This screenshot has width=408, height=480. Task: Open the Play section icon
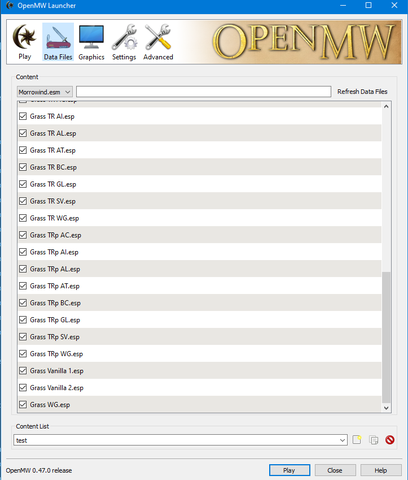25,42
